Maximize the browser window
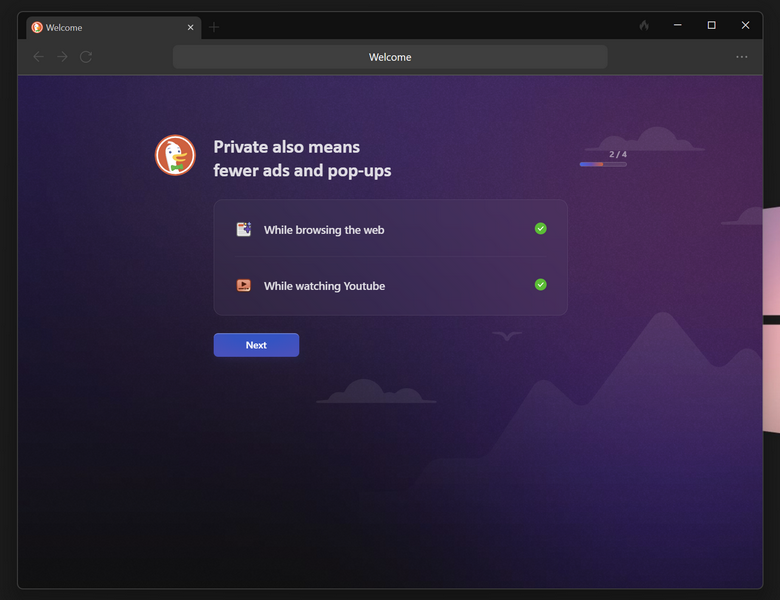Viewport: 780px width, 600px height. [711, 25]
